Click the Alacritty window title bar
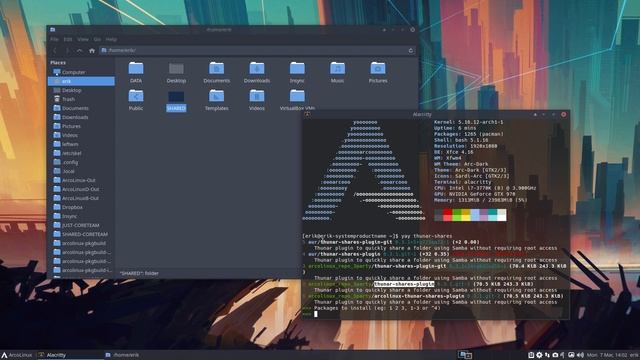The height and width of the screenshot is (360, 640). (436, 114)
